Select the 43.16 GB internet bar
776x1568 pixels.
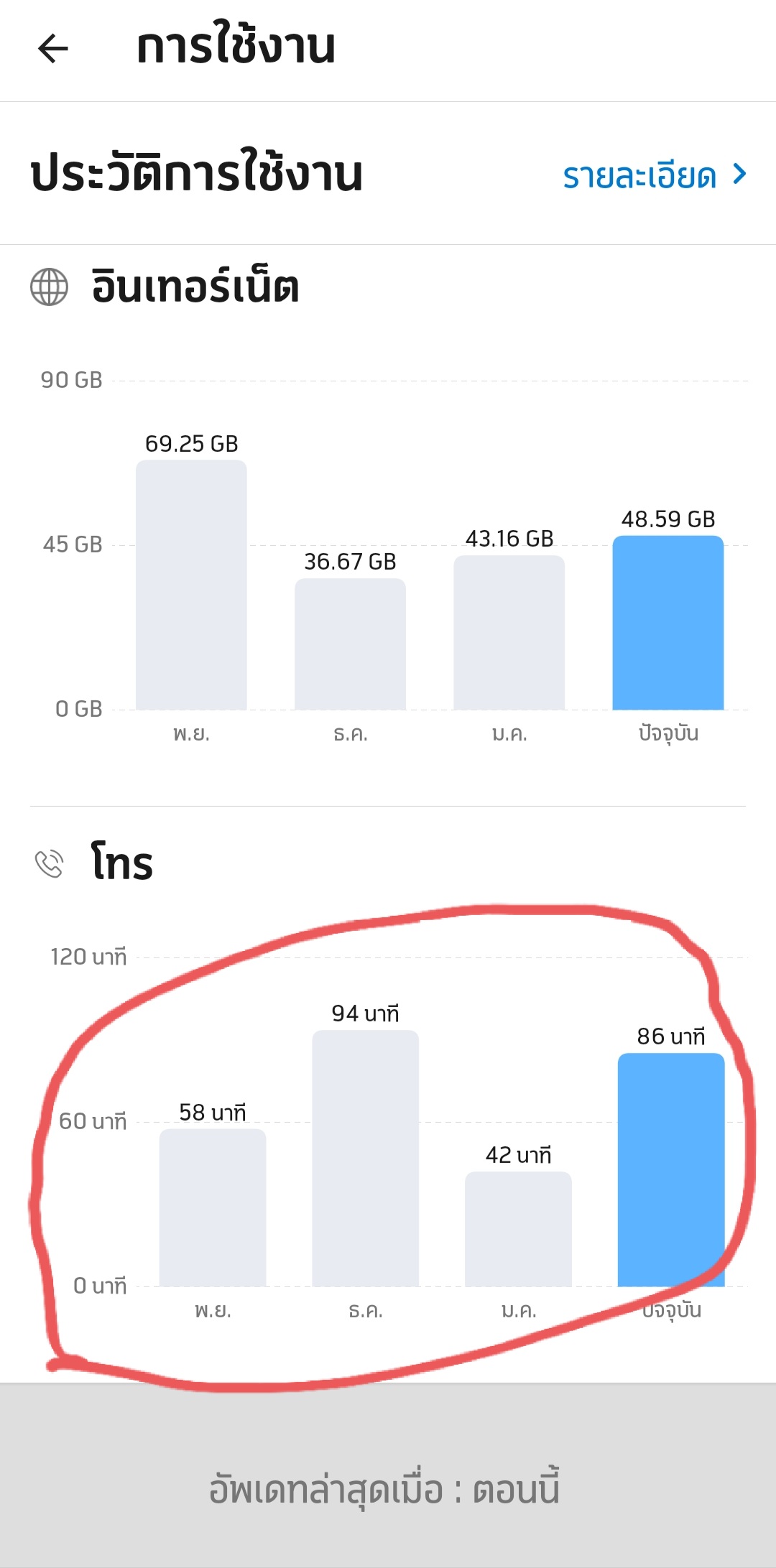pos(509,633)
